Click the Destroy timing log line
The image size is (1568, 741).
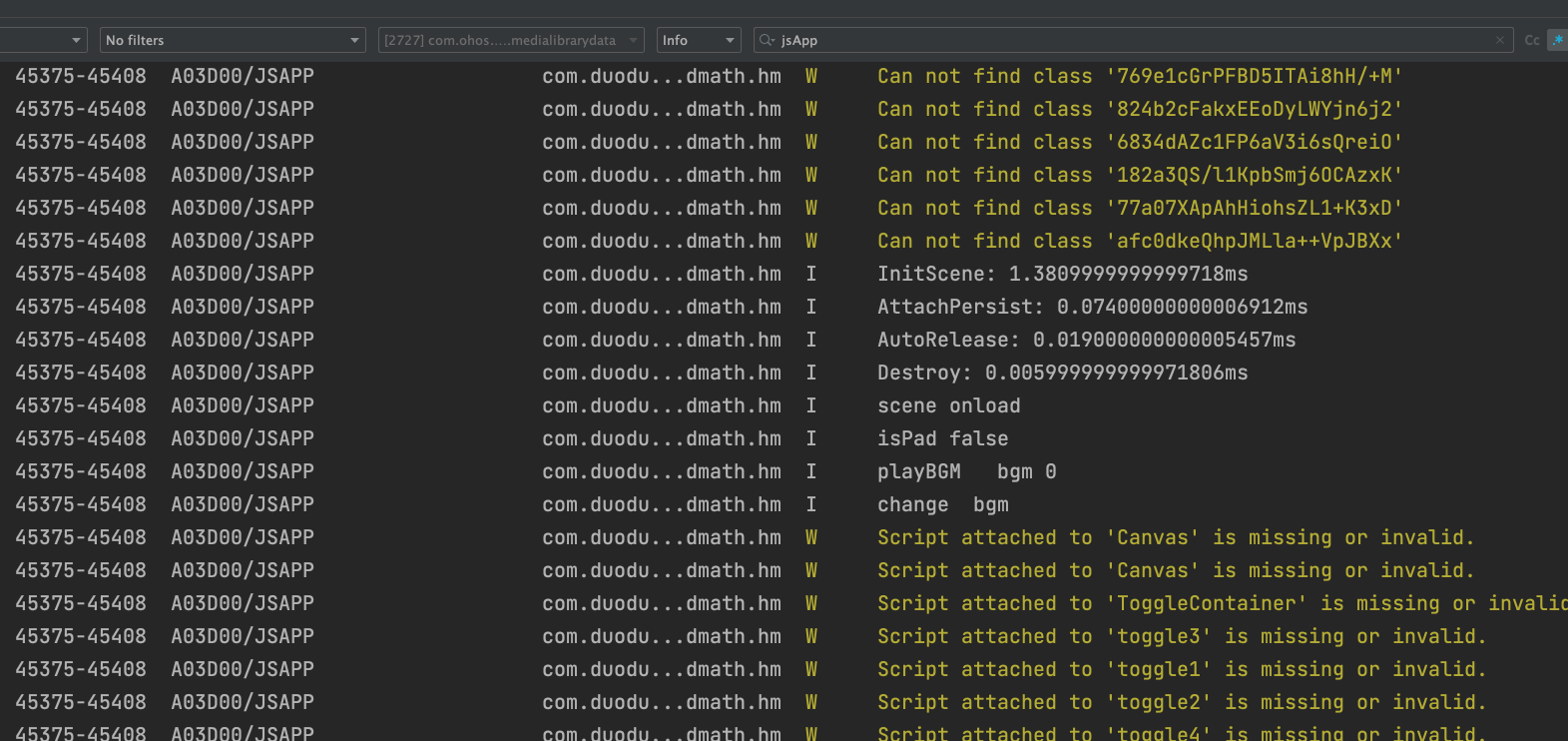1062,372
